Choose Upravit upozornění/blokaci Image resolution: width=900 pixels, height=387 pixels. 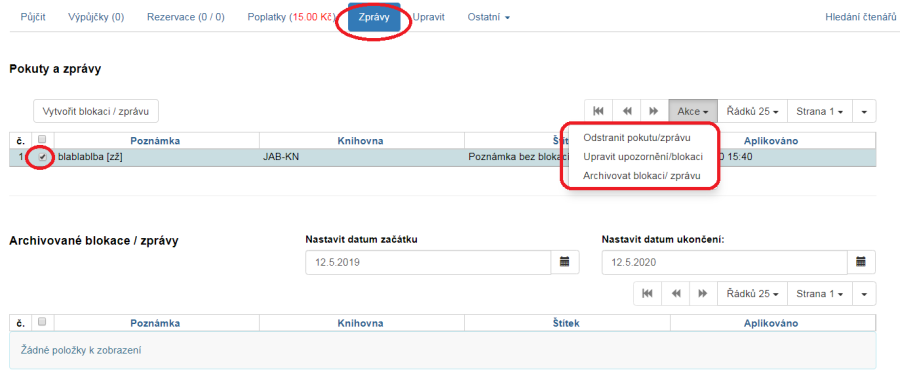[x=643, y=156]
